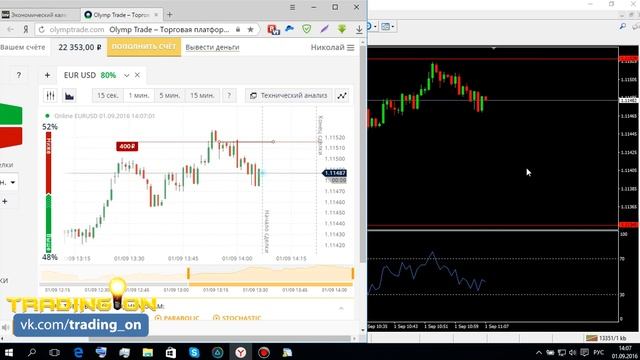640x360 pixels.
Task: Click the MetaTrader search magnifier icon
Action: click(x=622, y=27)
